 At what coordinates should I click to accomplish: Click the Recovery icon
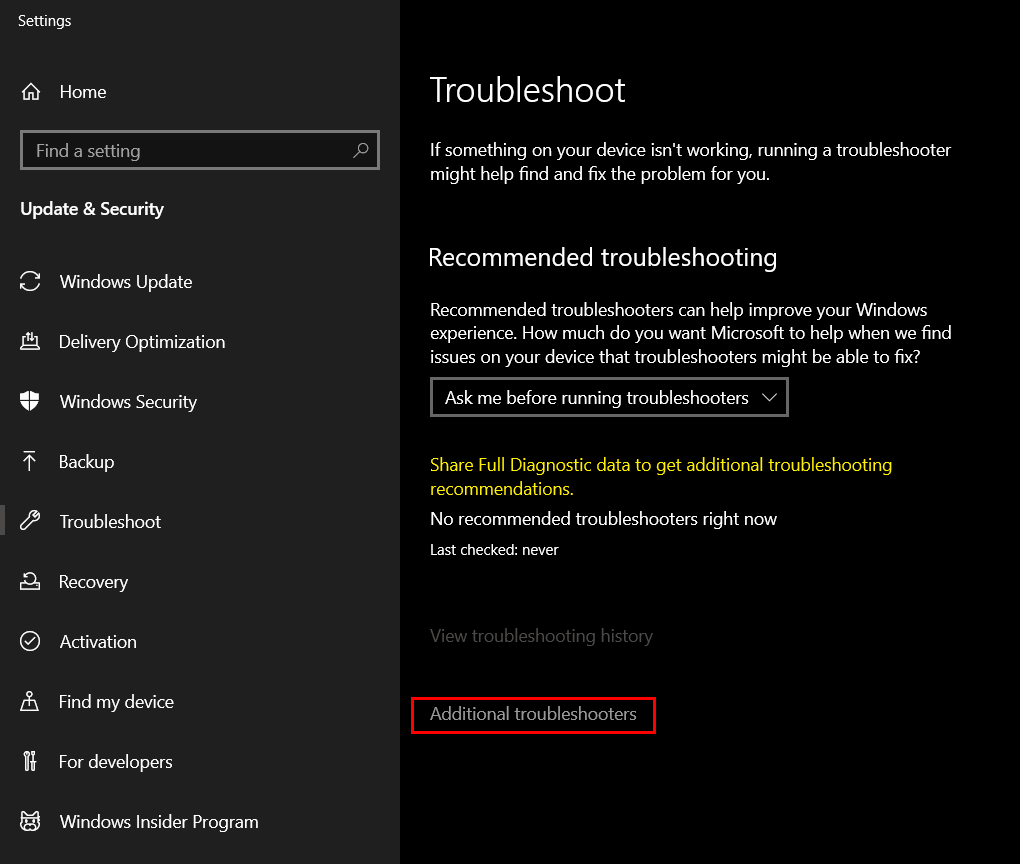(x=30, y=581)
